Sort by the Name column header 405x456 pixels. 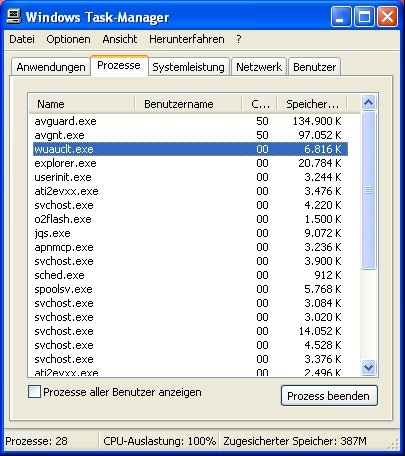82,104
